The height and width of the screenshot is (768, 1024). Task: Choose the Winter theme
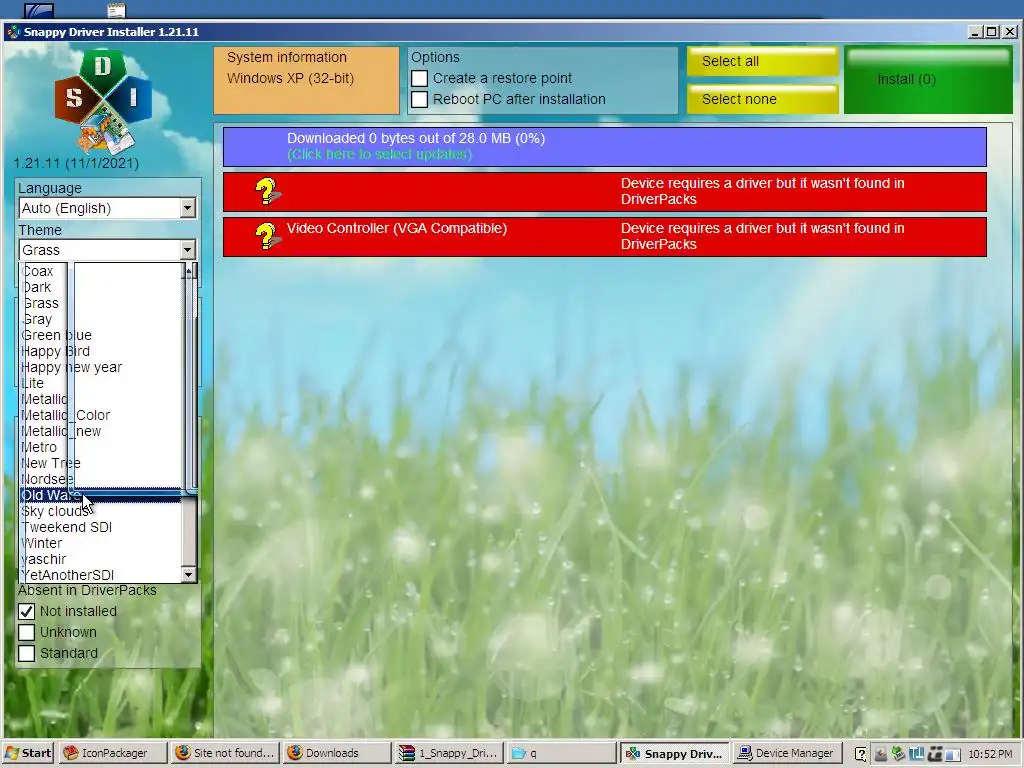coord(101,543)
